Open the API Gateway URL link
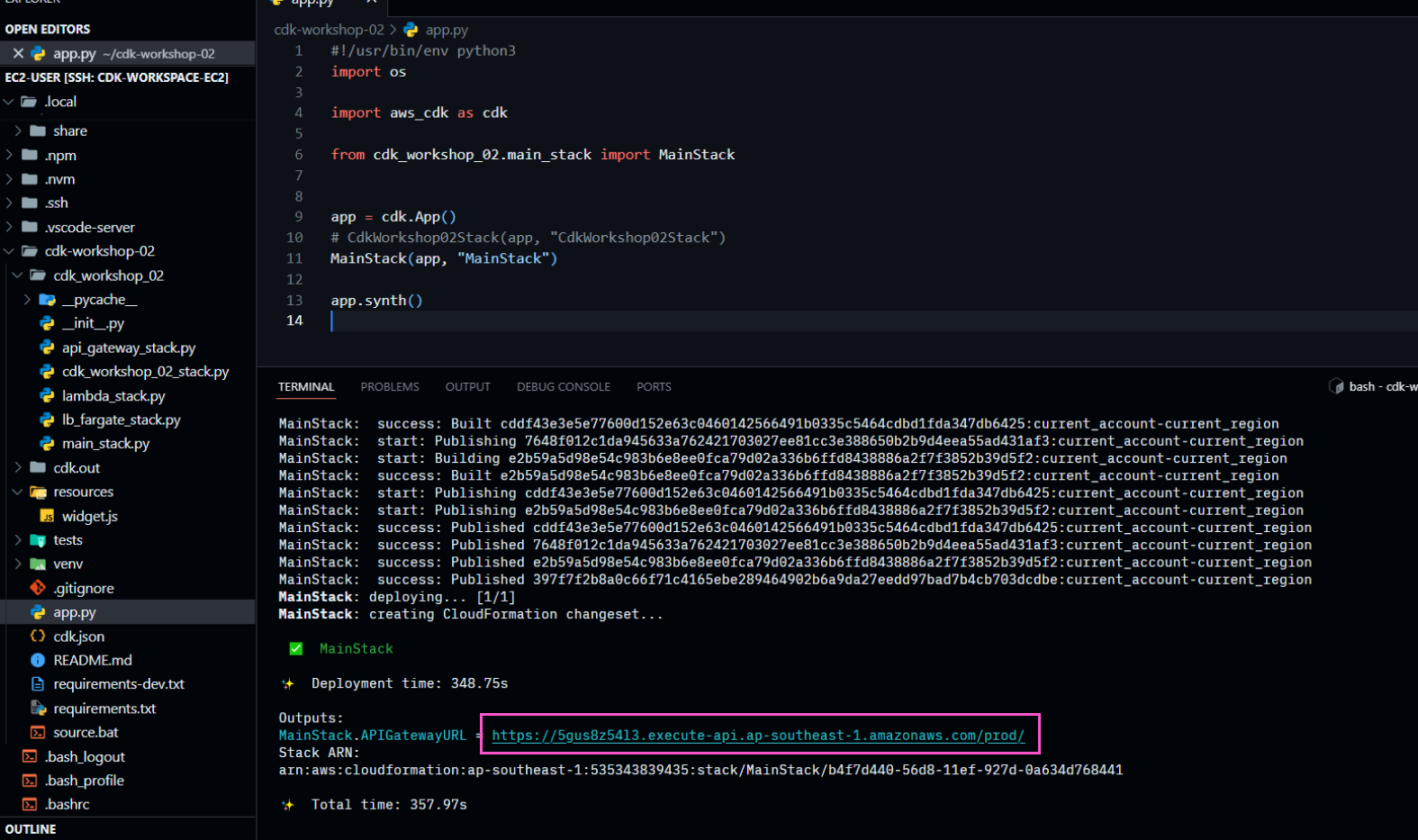The width and height of the screenshot is (1418, 840). (758, 736)
